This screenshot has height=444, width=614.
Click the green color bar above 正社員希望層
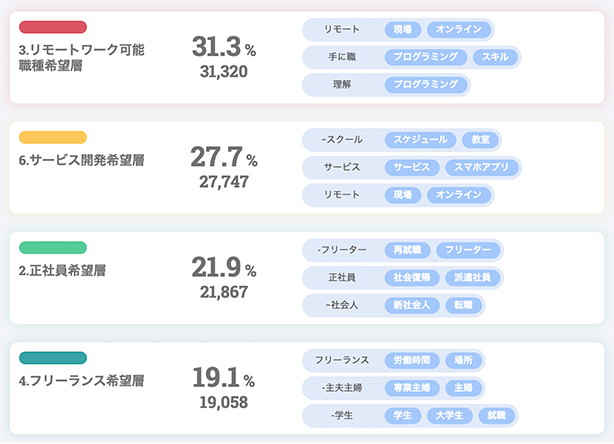pyautogui.click(x=53, y=248)
